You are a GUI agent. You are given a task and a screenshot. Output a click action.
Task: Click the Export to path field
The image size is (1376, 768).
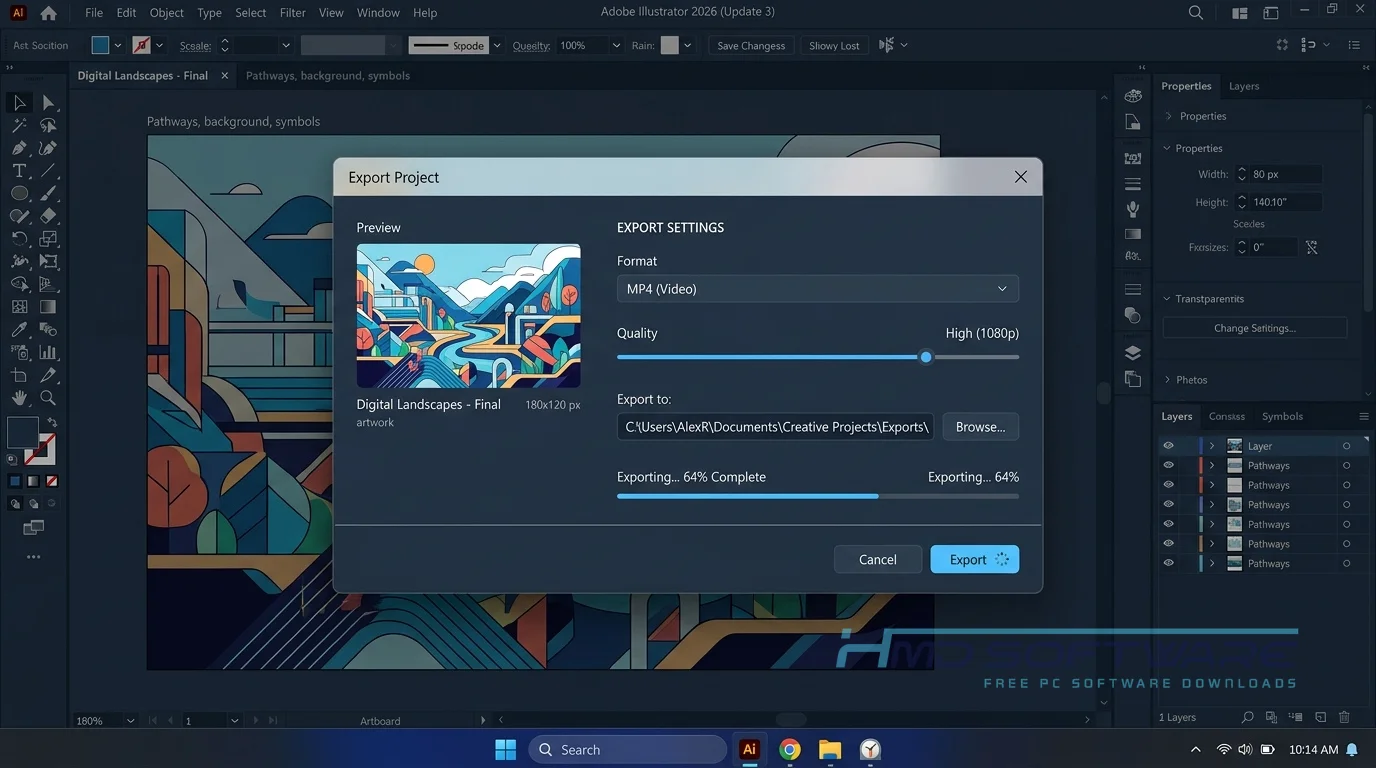[x=776, y=427]
